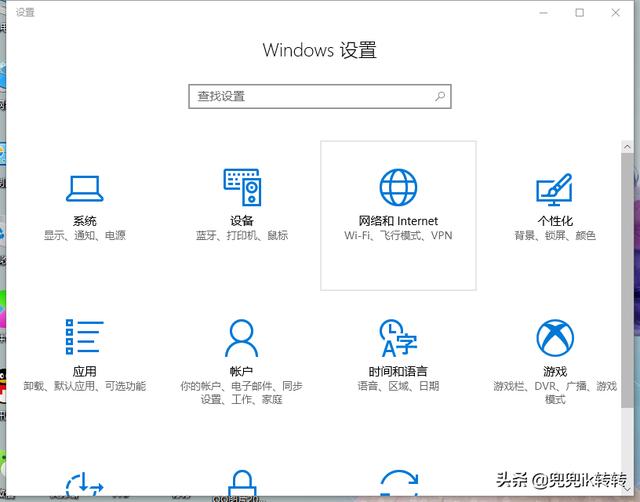Click the 显示、通知、电源 description text

85,235
